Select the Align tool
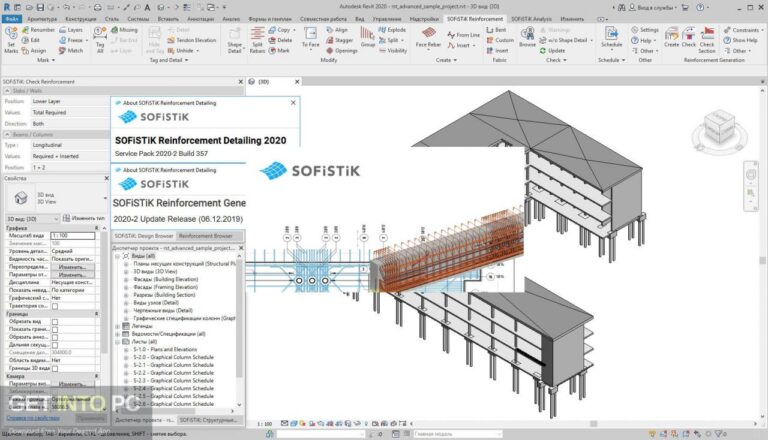Viewport: 768px width, 440px height. pos(337,30)
